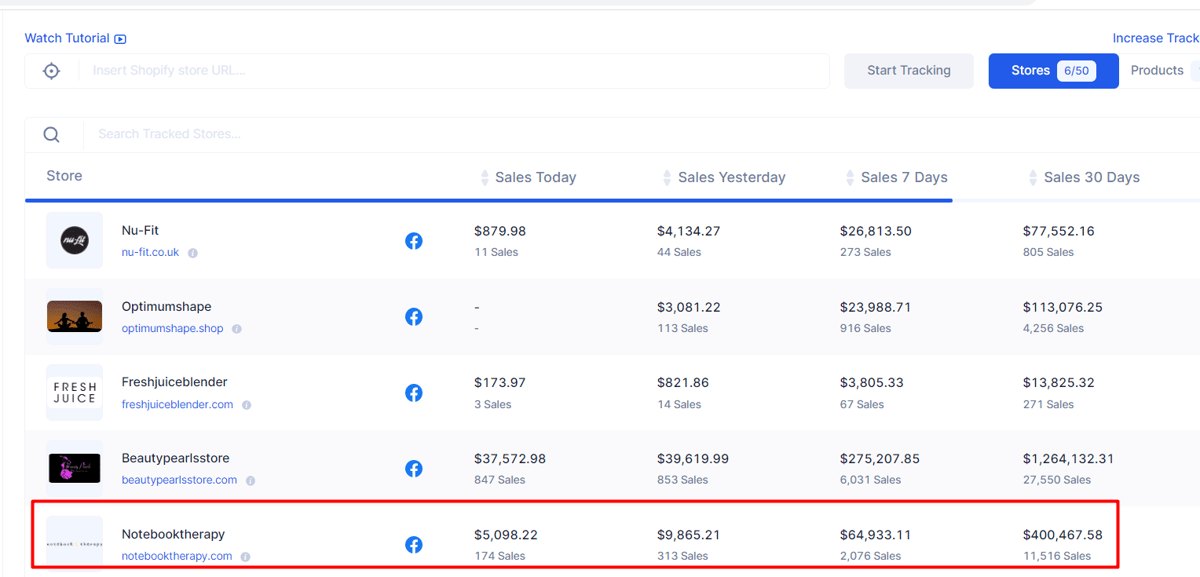Select the Nu-Fit store name
The image size is (1200, 577).
(x=140, y=231)
